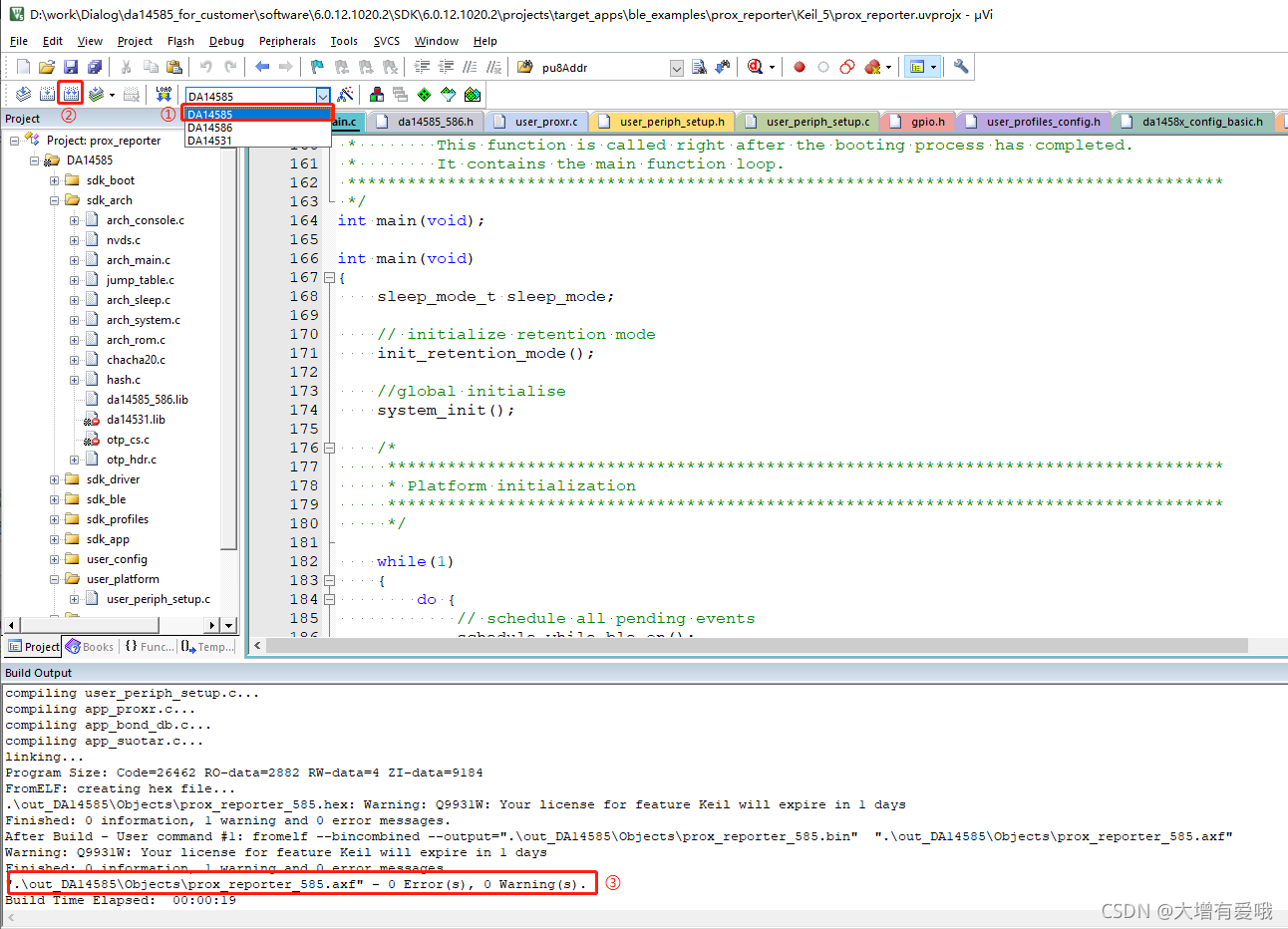The height and width of the screenshot is (929, 1288).
Task: Comment out selection icon
Action: tap(470, 67)
